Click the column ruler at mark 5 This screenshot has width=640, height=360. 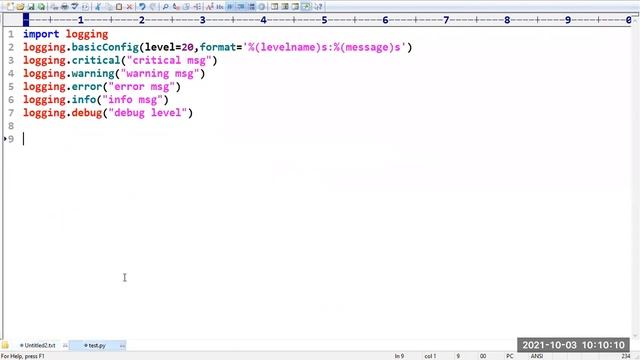pyautogui.click(x=324, y=20)
